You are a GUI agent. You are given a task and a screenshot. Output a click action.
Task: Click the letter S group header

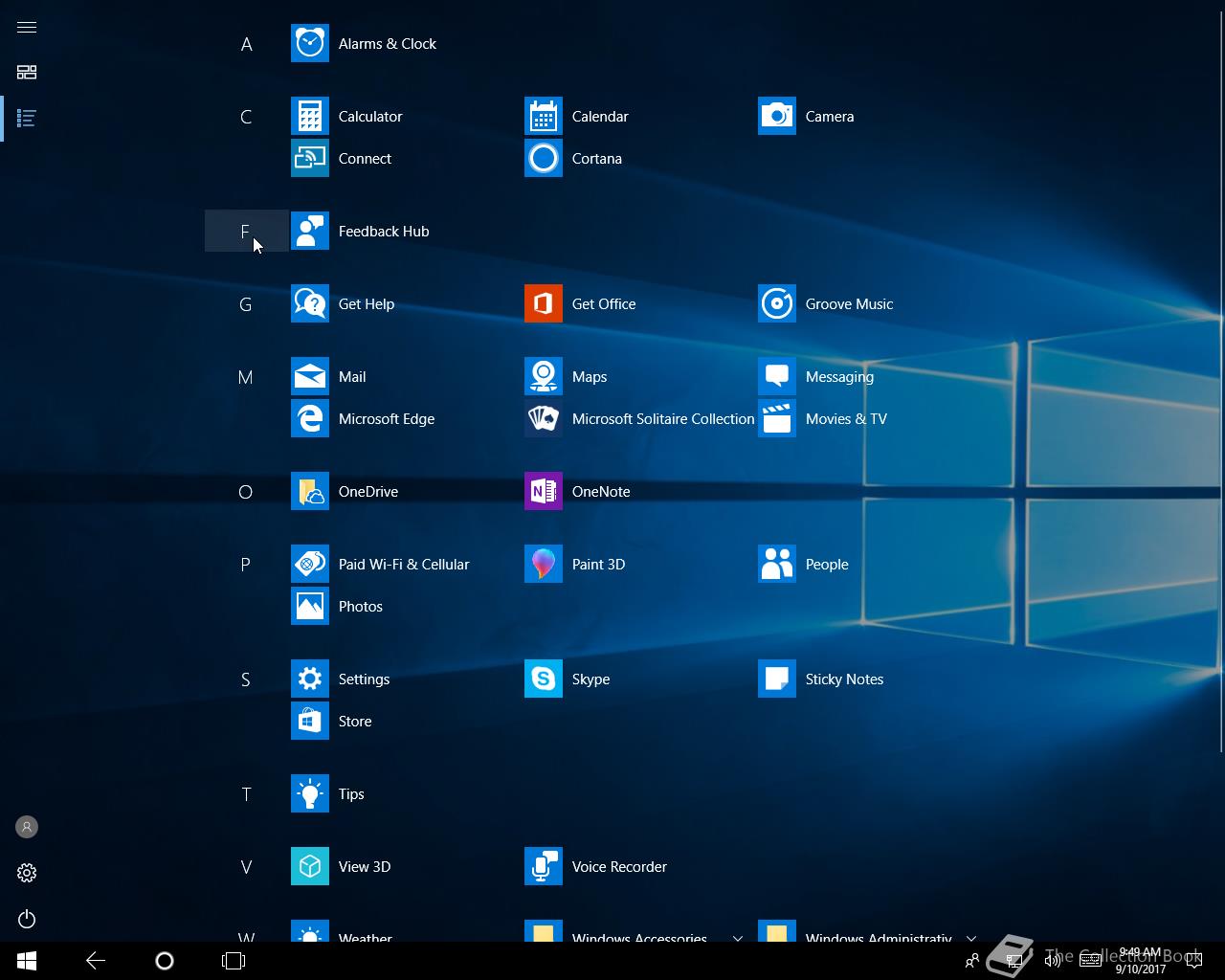pyautogui.click(x=246, y=679)
